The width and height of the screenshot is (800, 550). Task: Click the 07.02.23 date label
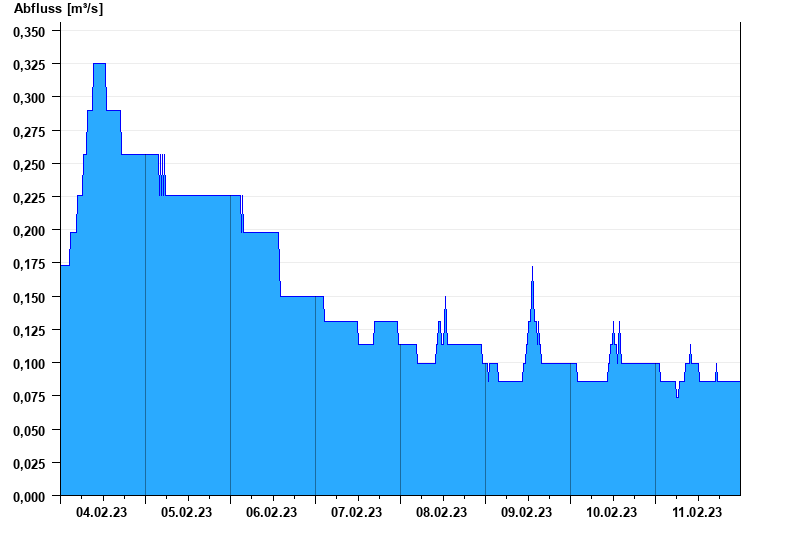click(356, 512)
